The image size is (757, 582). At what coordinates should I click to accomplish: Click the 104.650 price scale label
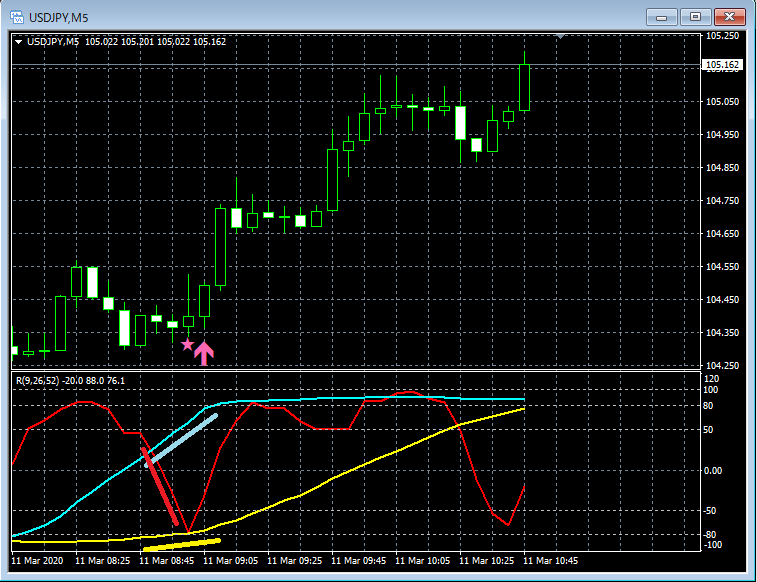point(722,234)
